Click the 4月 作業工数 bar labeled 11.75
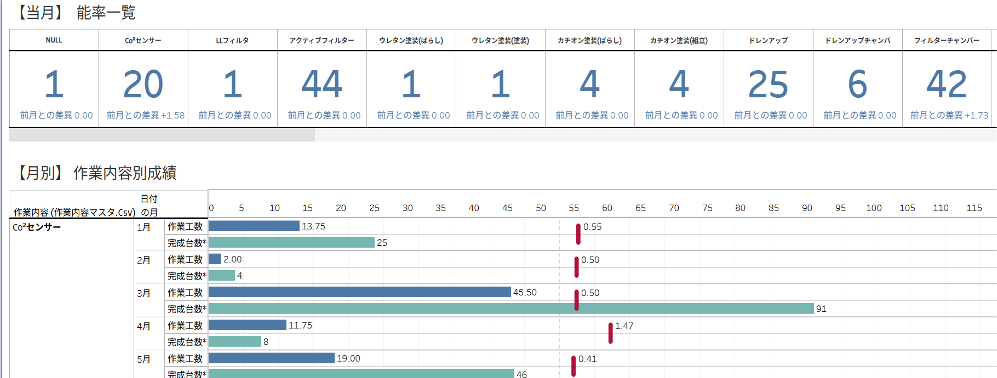 tap(247, 325)
